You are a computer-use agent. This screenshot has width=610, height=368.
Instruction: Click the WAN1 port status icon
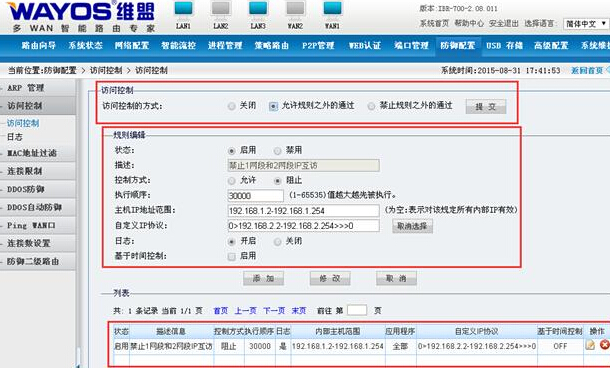(332, 11)
